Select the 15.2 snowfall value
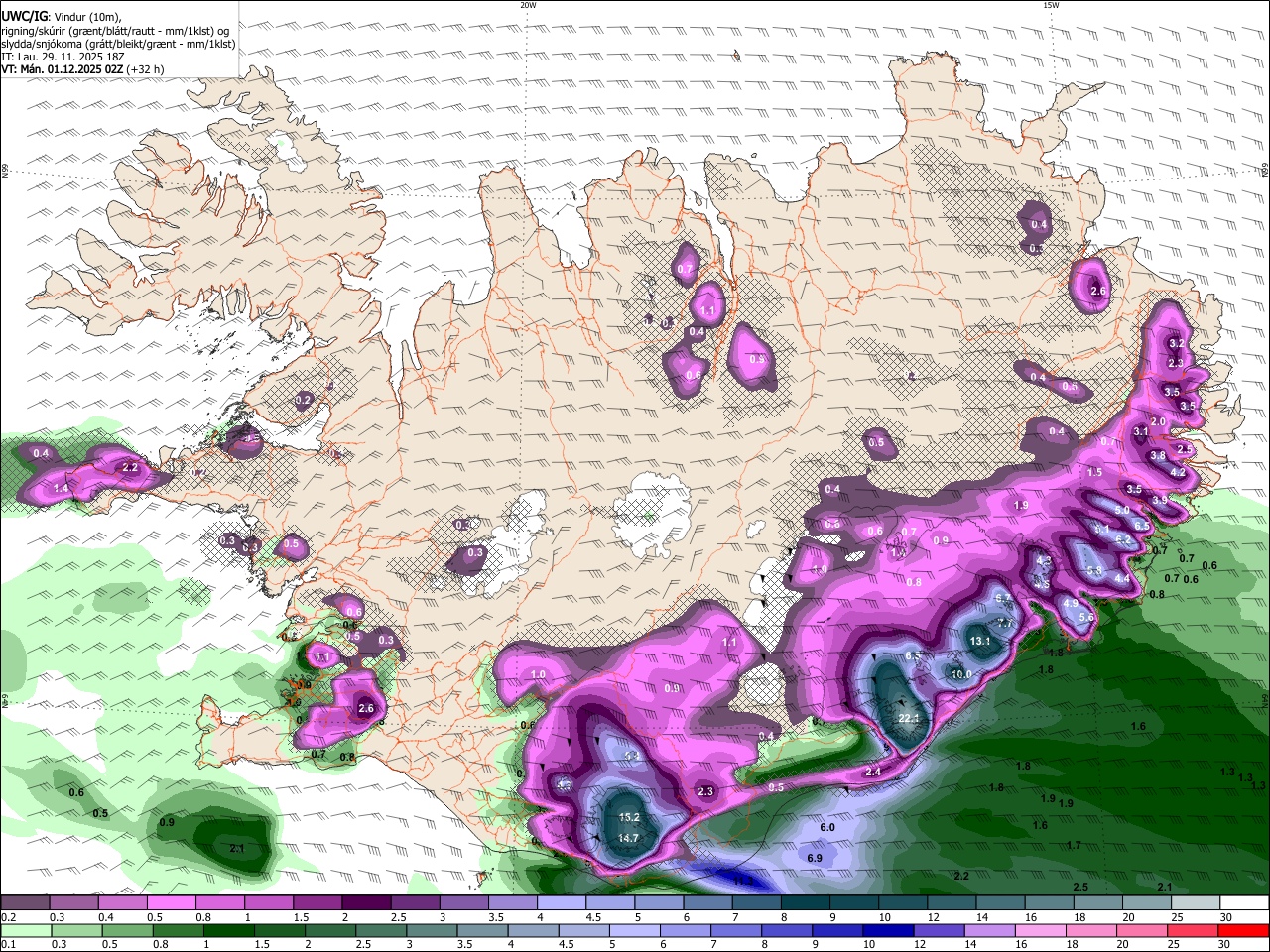This screenshot has width=1270, height=952. tap(629, 818)
